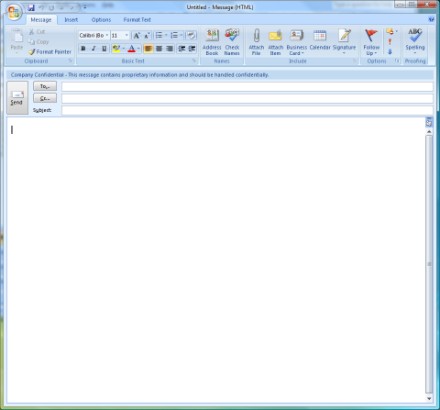Open the Office button menu

click(14, 12)
